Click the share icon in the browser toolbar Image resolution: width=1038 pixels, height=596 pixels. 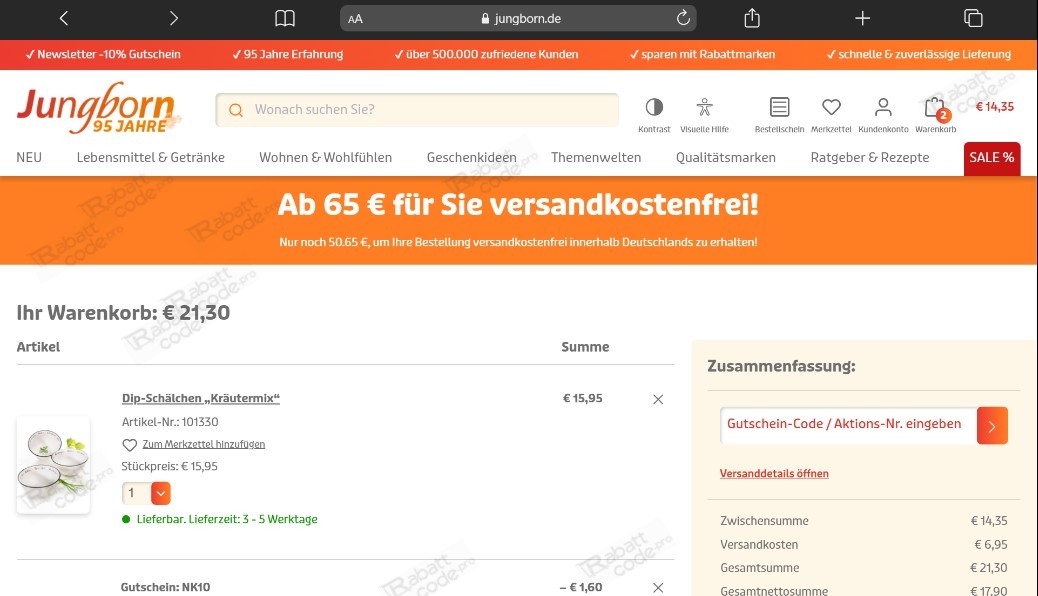(751, 17)
